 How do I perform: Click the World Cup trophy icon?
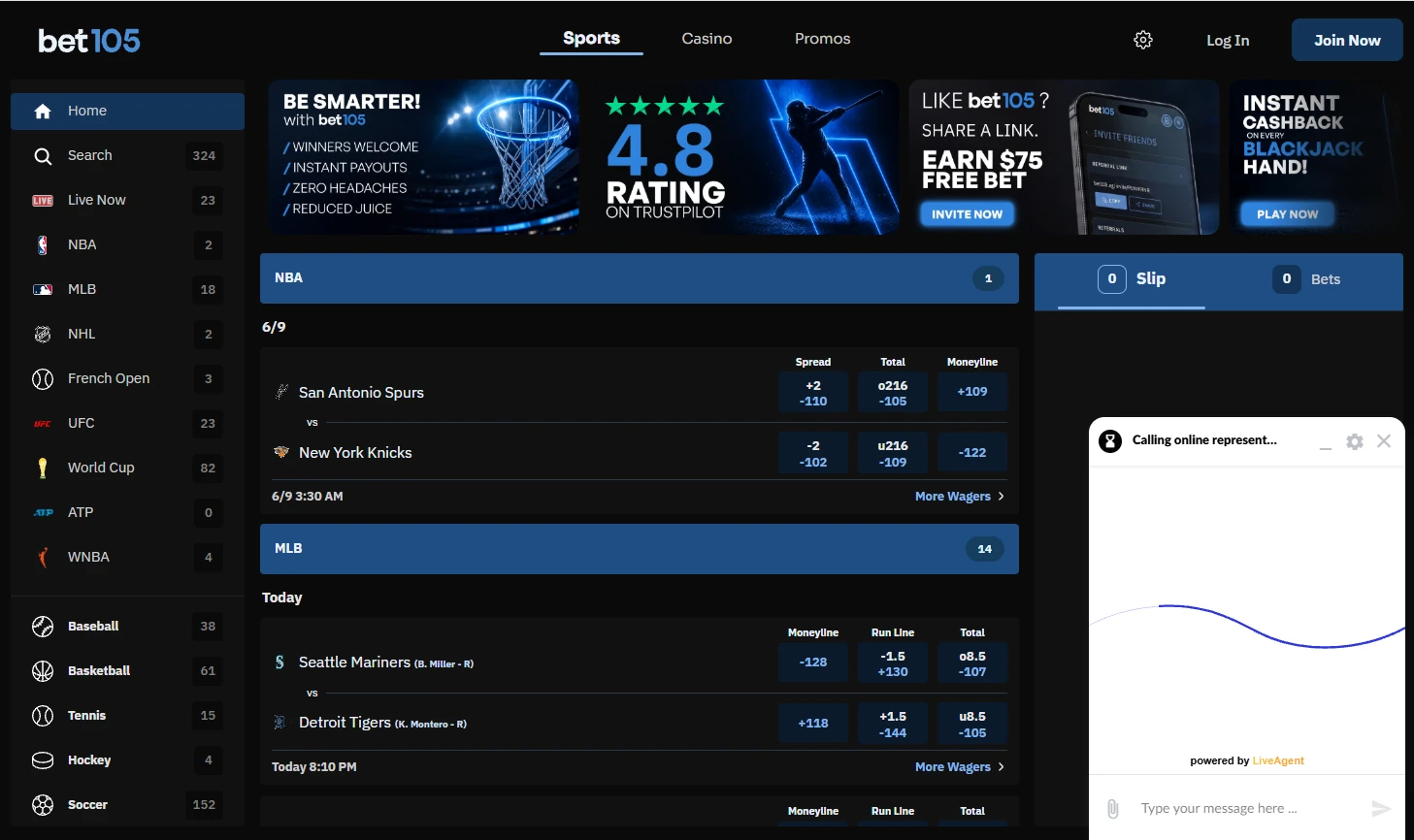pyautogui.click(x=43, y=468)
